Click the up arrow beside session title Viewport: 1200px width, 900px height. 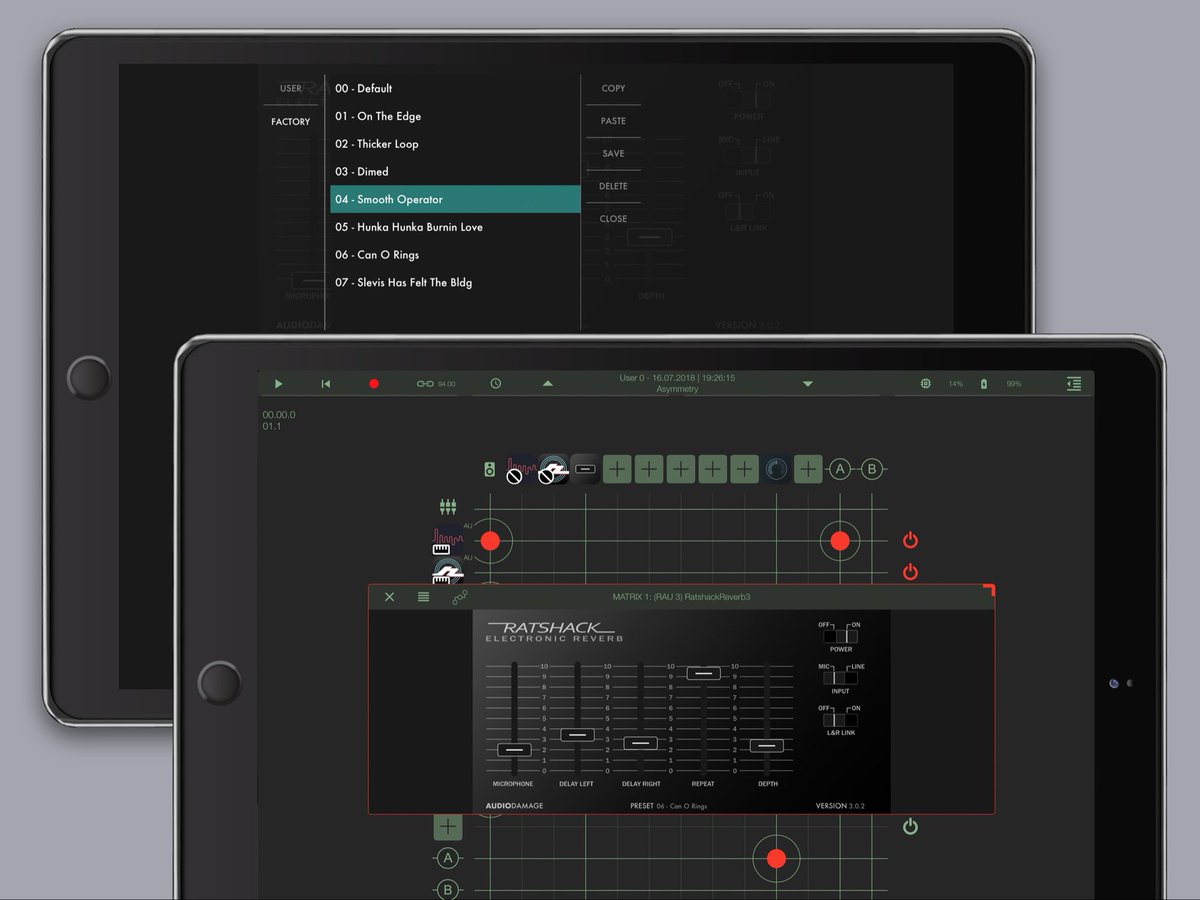click(x=547, y=384)
